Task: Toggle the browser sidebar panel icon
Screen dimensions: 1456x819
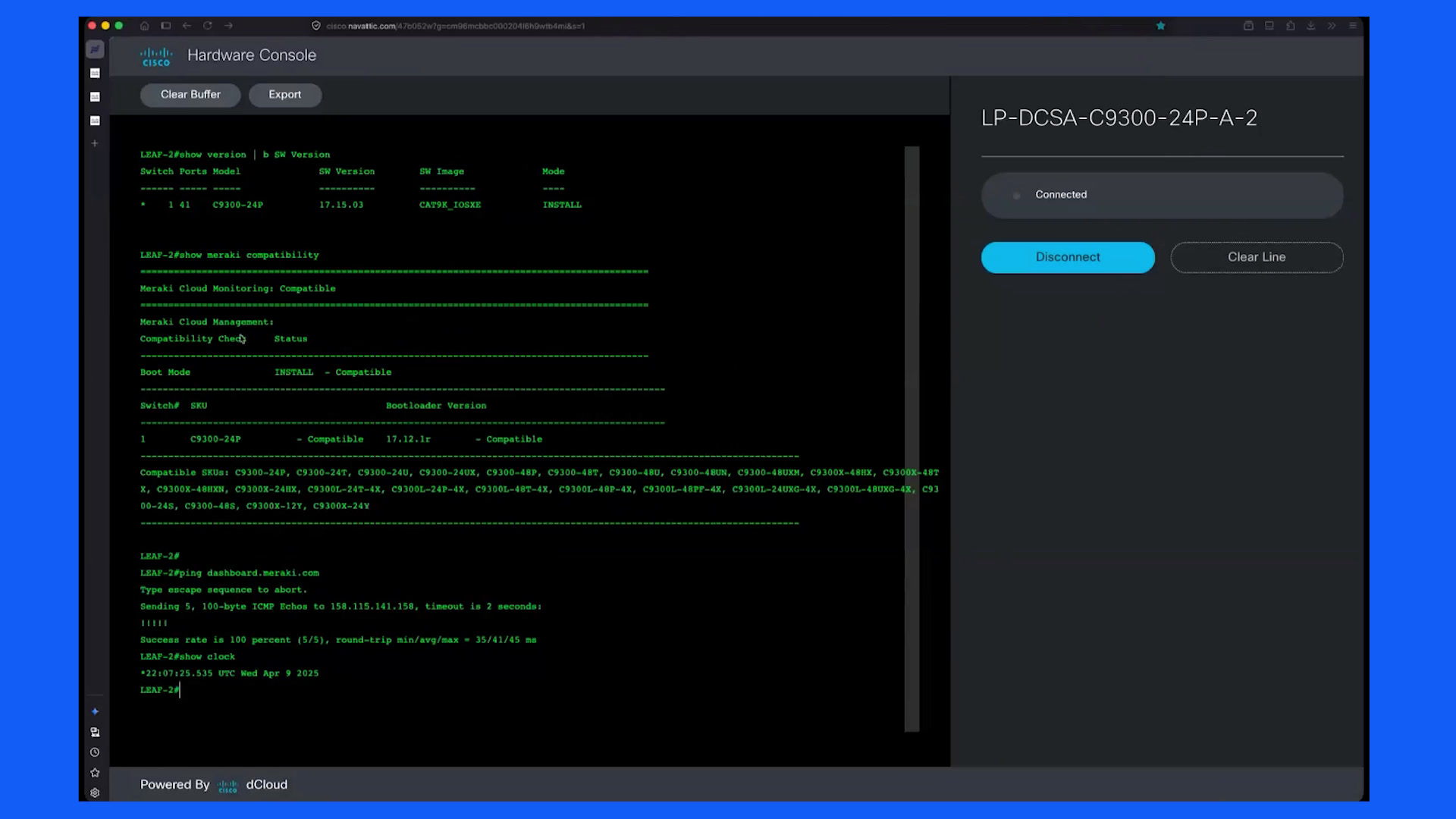Action: 165,26
